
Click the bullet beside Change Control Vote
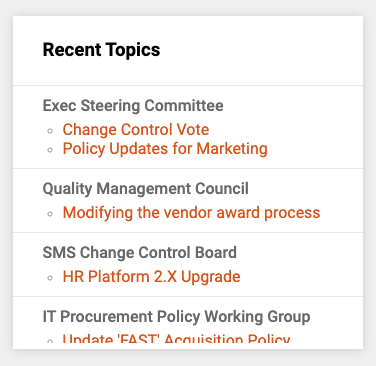(x=50, y=131)
